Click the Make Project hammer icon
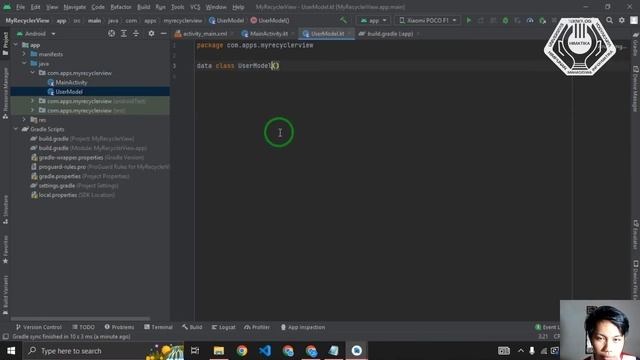640x360 pixels. 343,20
